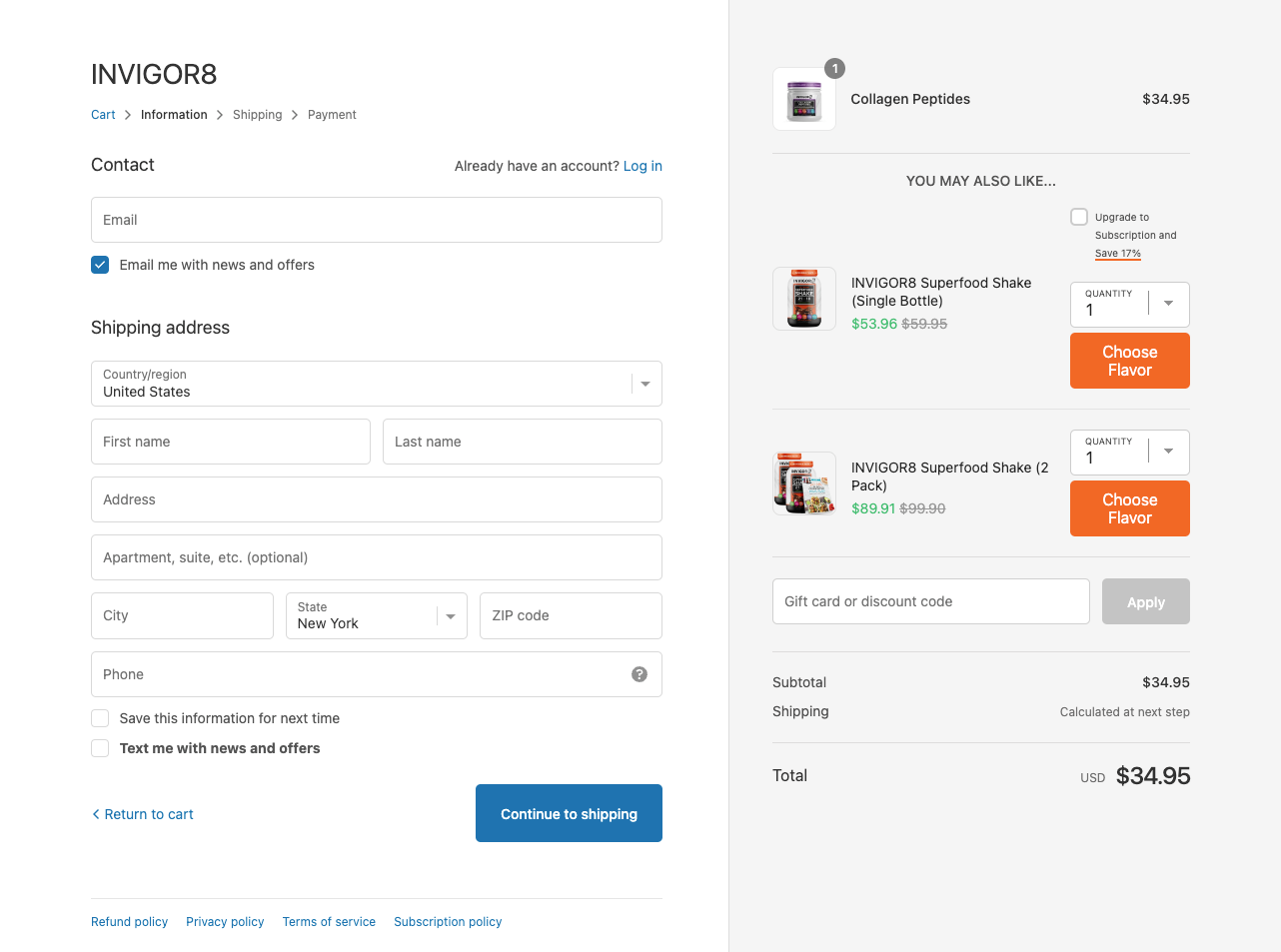Open quantity dropdown for Superfood Shake 2 Pack

[x=1130, y=452]
